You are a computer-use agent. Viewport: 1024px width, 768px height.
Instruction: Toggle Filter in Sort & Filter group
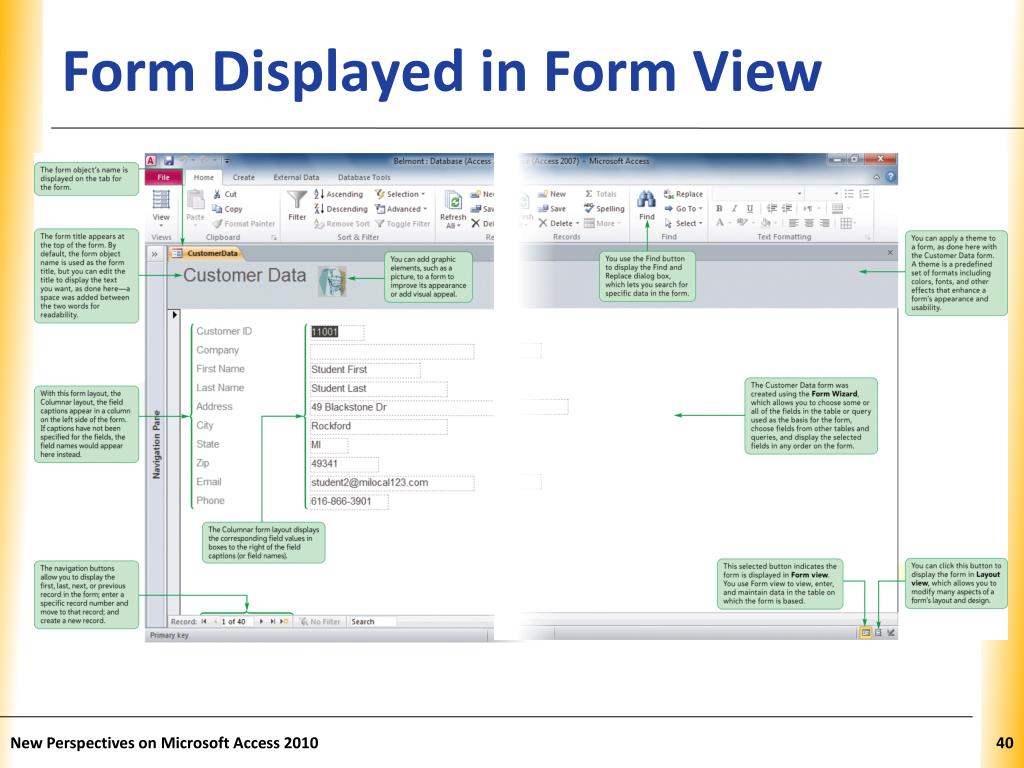coord(402,223)
